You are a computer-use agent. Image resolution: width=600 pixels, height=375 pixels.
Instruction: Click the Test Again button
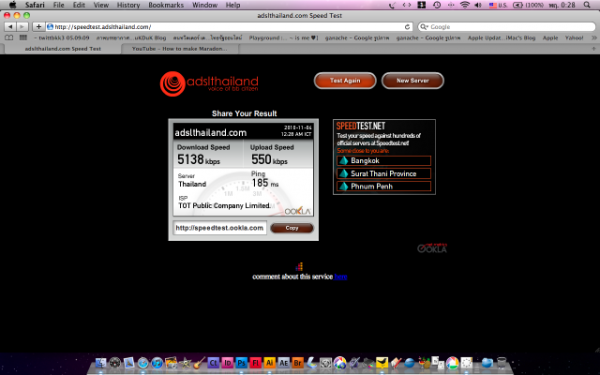(345, 80)
